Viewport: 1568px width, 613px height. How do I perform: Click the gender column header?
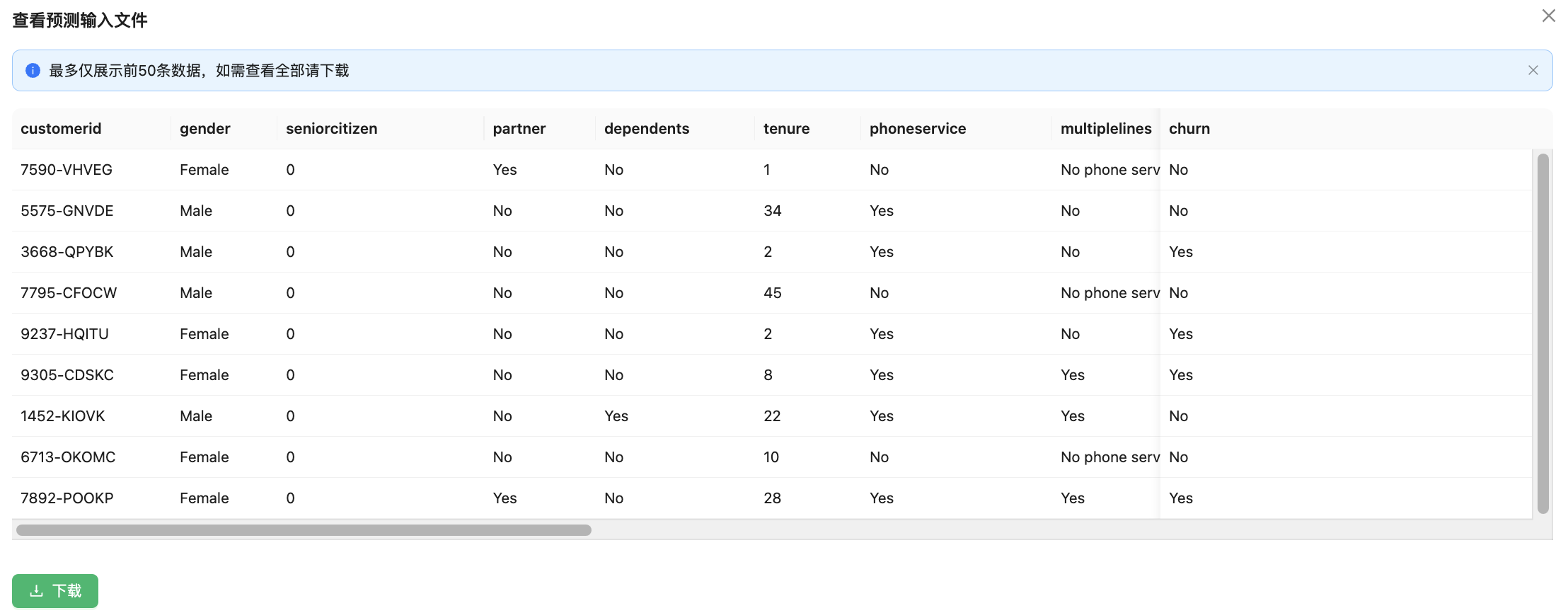pyautogui.click(x=205, y=129)
